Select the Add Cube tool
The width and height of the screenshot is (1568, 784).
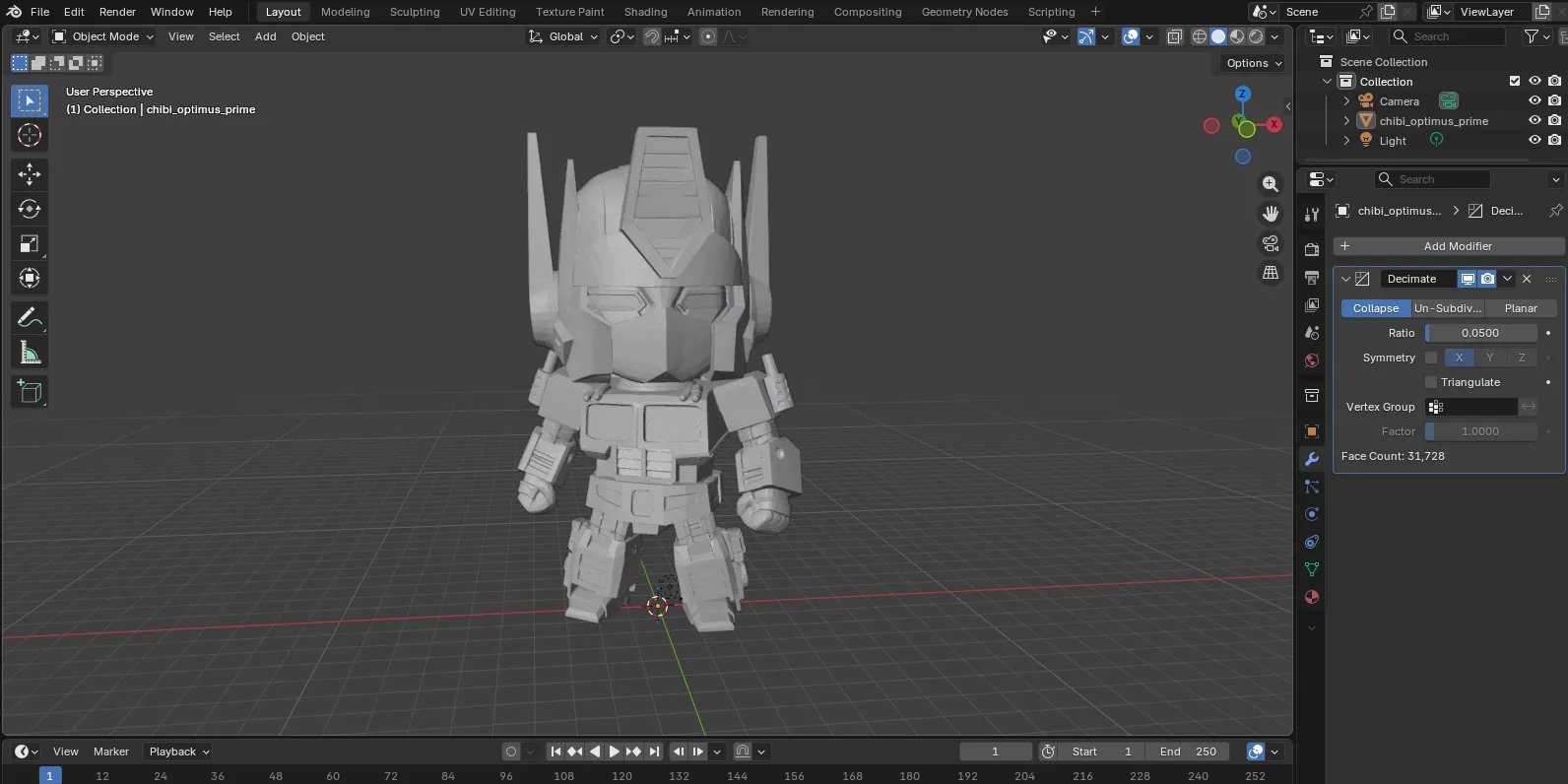point(30,391)
